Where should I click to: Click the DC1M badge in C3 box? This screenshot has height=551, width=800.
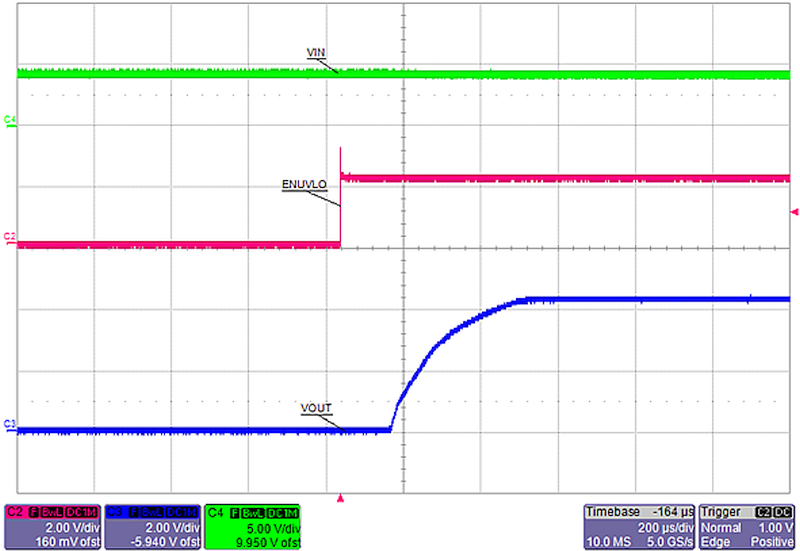[181, 512]
